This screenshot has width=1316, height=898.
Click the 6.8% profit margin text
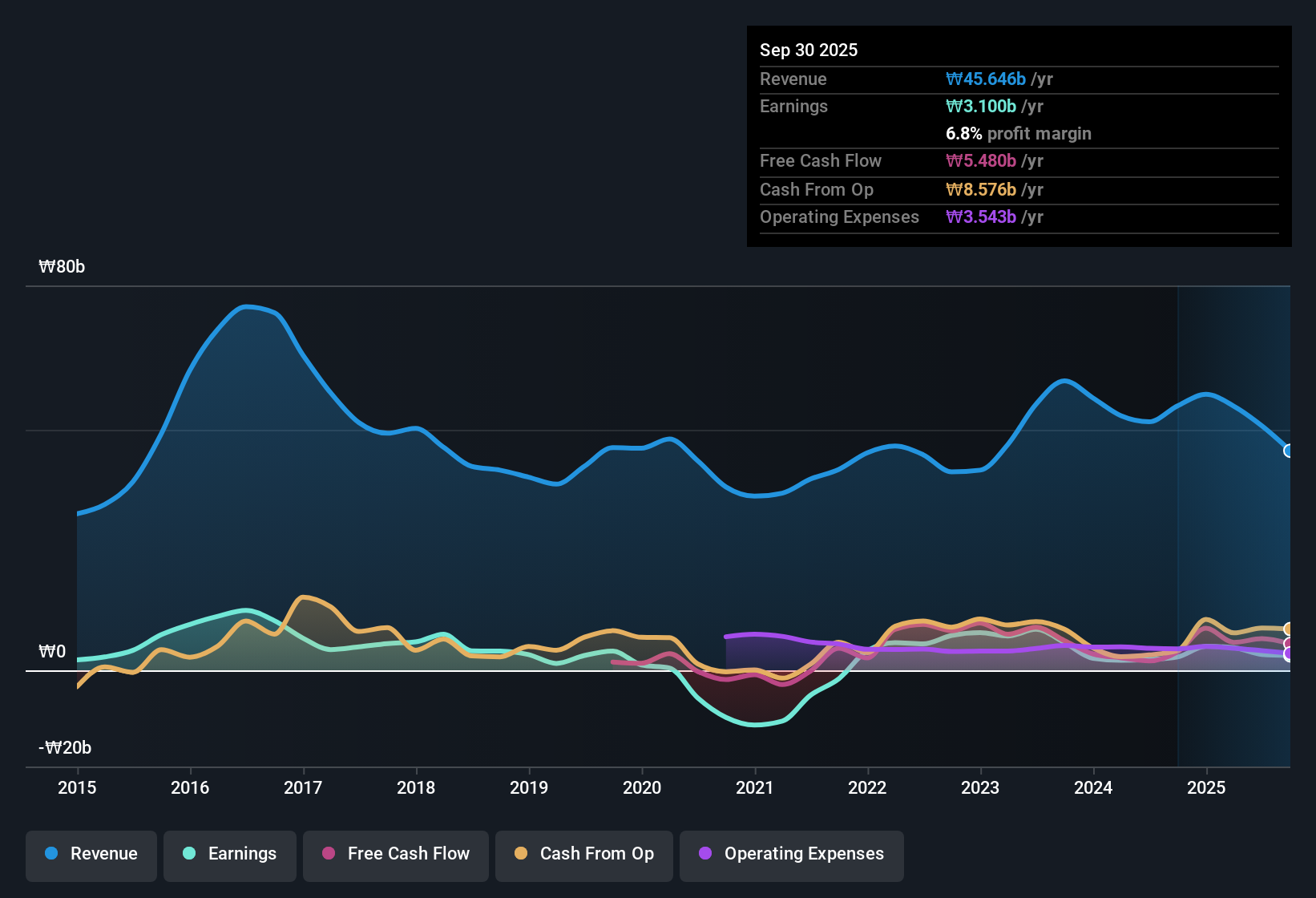1018,134
